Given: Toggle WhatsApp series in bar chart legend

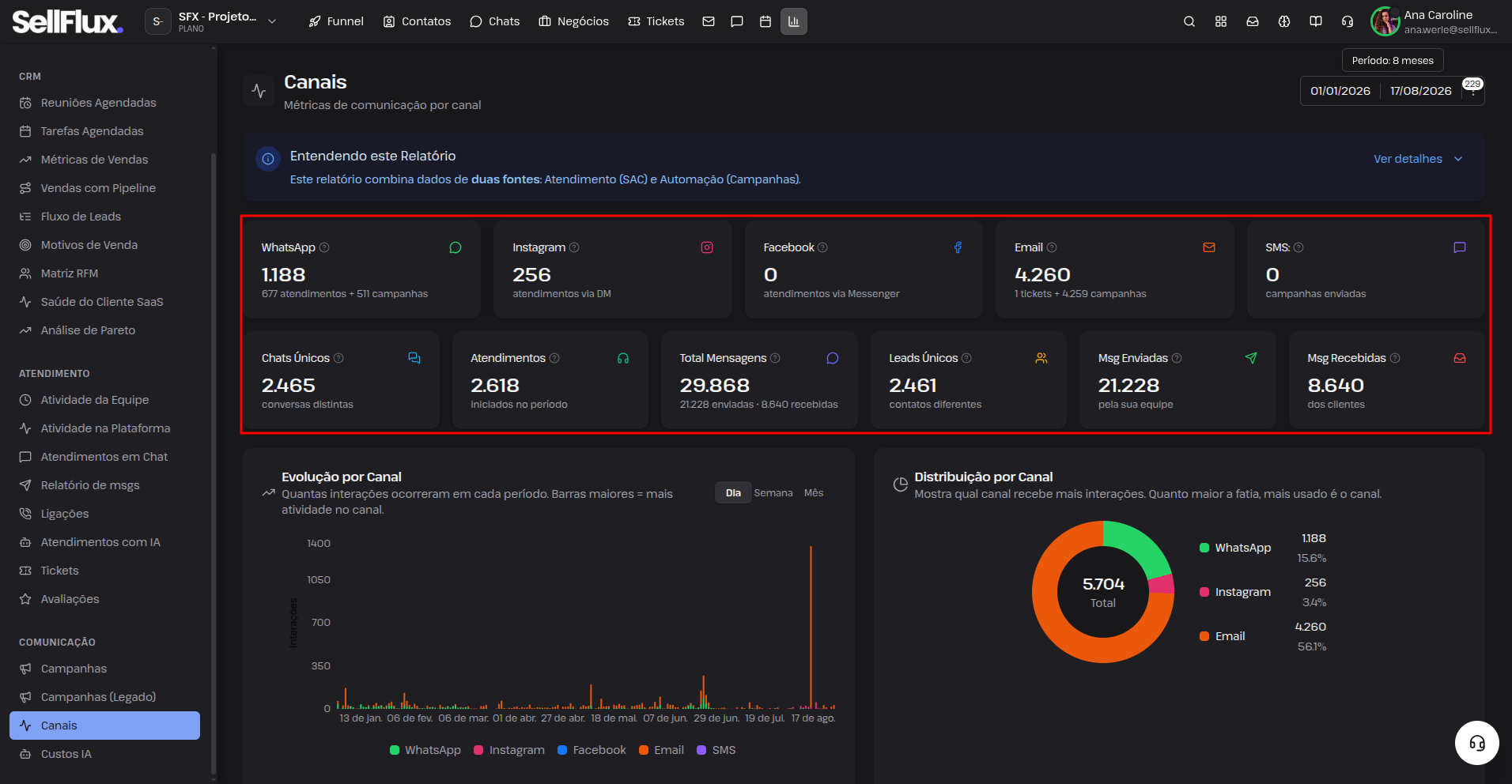Looking at the screenshot, I should [425, 750].
